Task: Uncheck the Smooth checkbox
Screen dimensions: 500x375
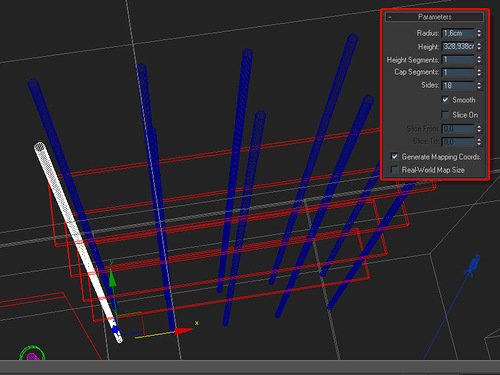Action: pyautogui.click(x=445, y=100)
